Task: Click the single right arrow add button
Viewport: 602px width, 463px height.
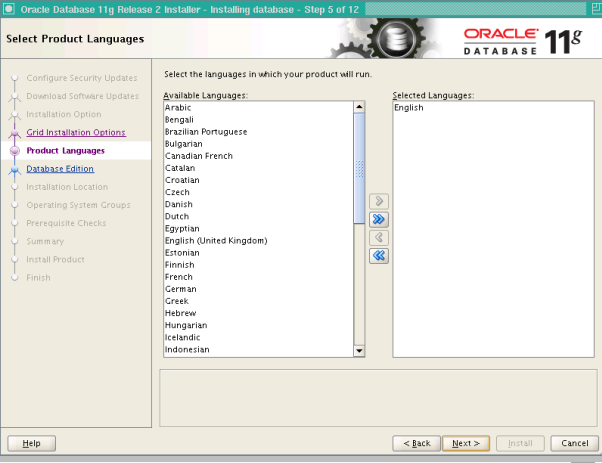Action: click(x=379, y=201)
